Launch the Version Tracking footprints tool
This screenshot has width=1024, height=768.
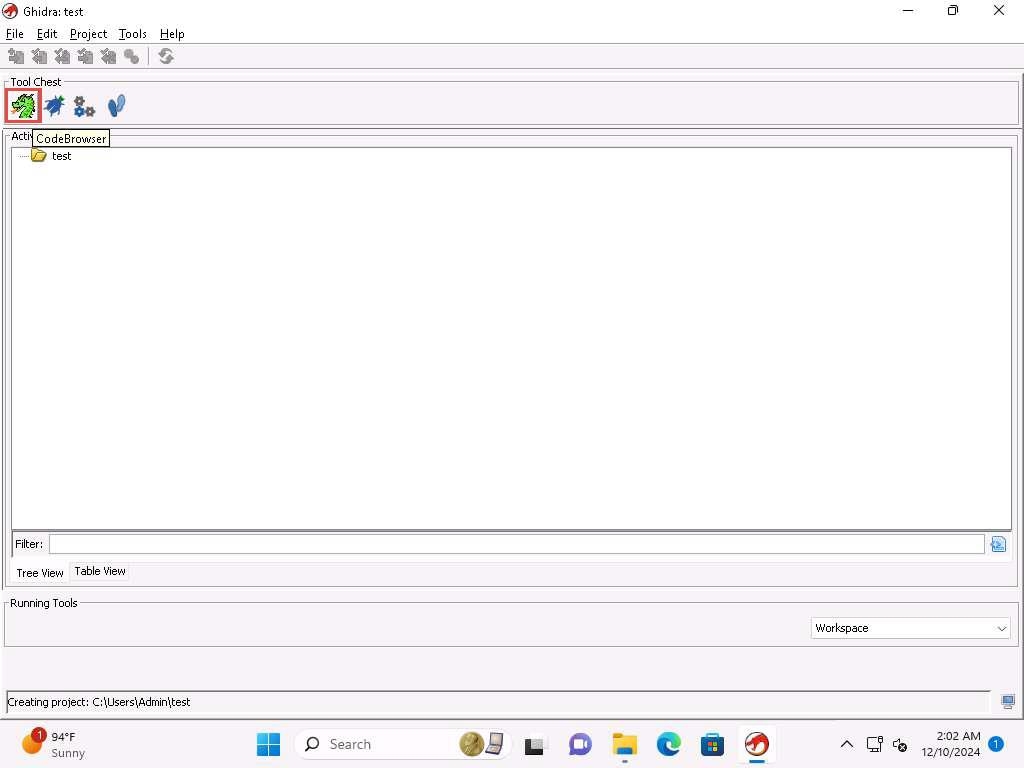[116, 105]
